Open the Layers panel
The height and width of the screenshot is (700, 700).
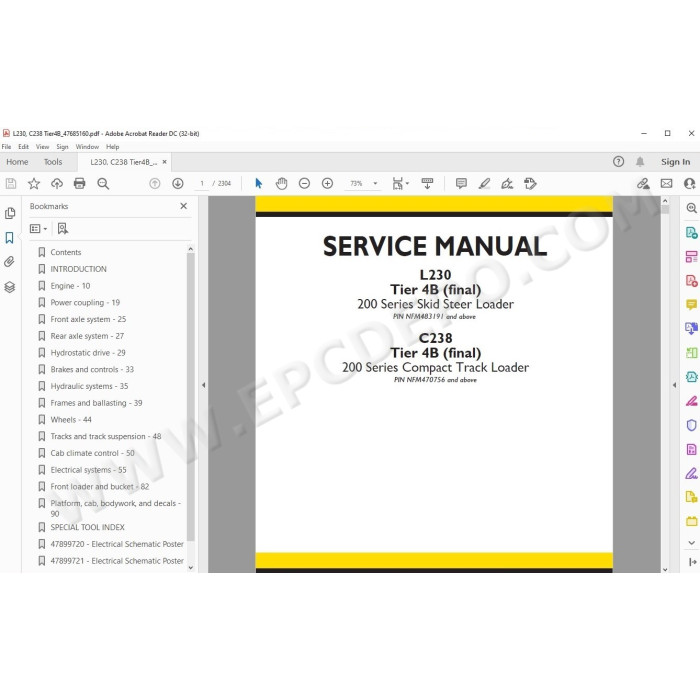point(9,287)
